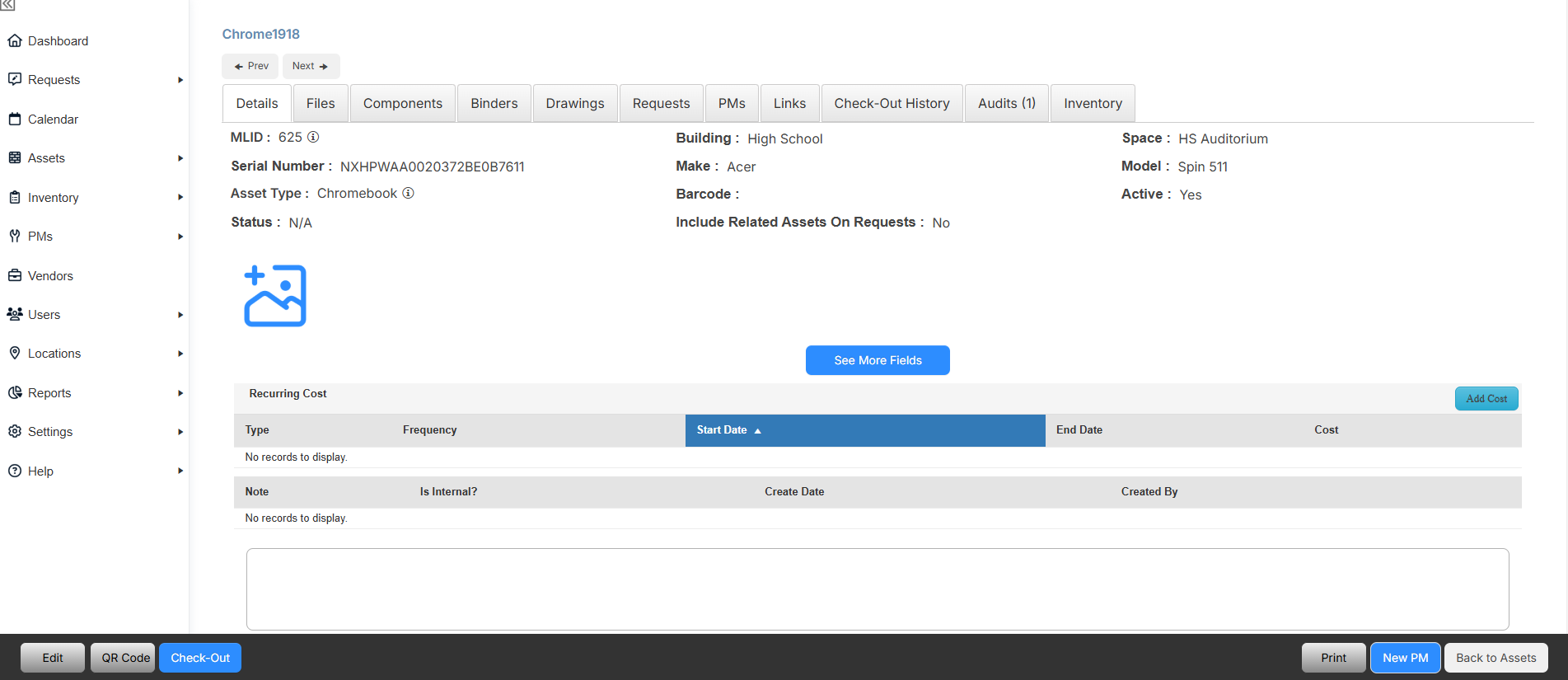This screenshot has height=680, width=1568.
Task: Click inside the note text area
Action: click(x=878, y=589)
